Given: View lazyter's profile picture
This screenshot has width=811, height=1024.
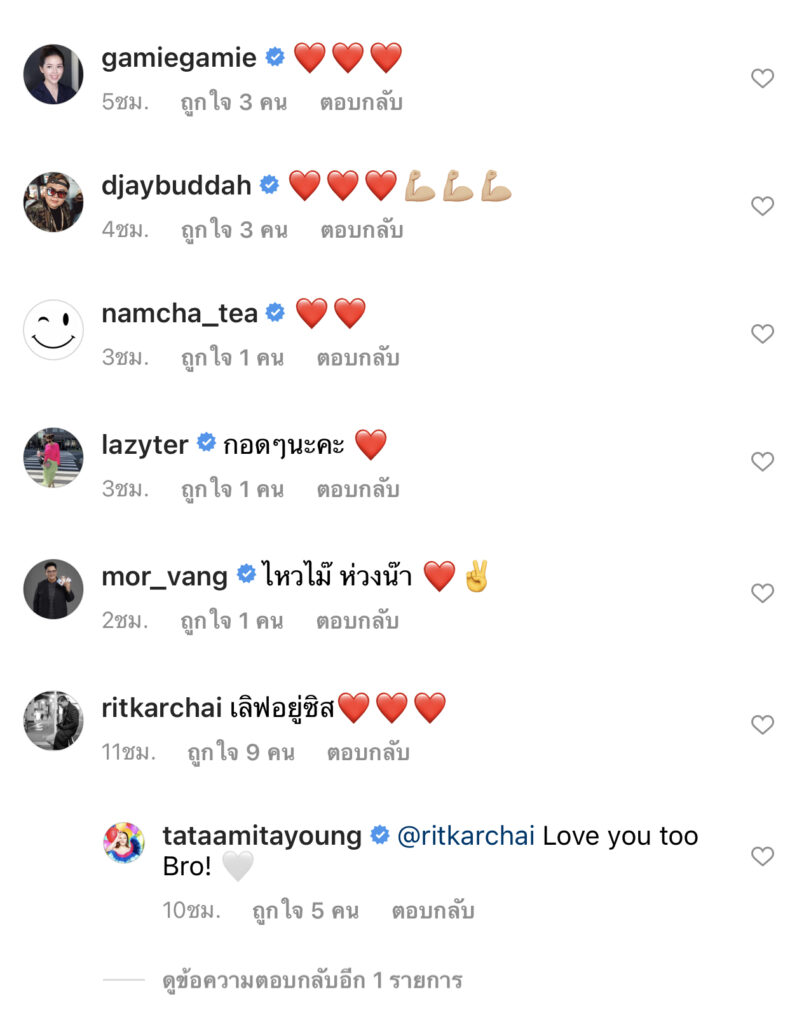Looking at the screenshot, I should [x=53, y=458].
